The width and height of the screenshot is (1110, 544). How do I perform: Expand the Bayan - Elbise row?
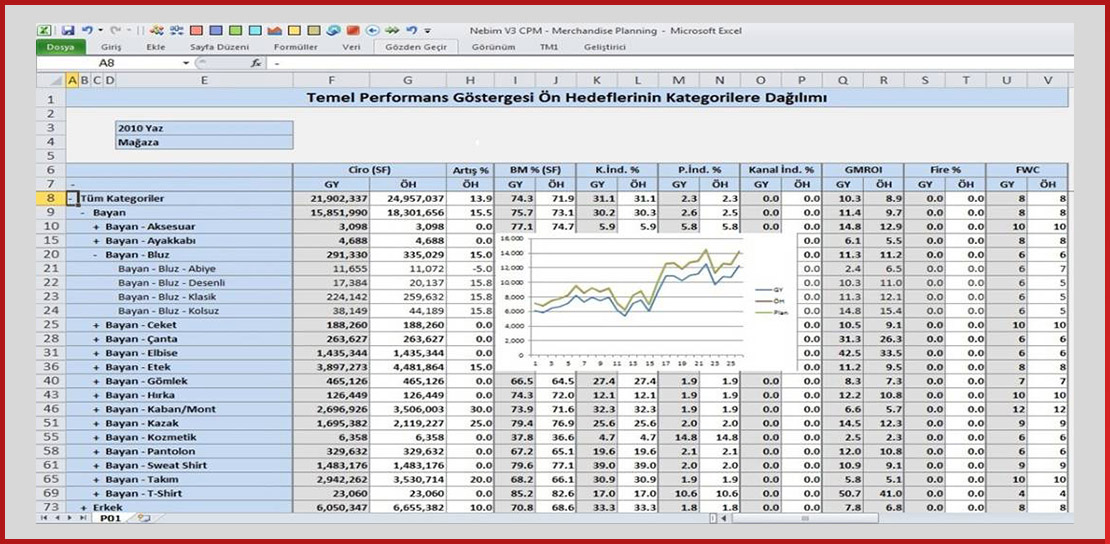click(x=97, y=353)
